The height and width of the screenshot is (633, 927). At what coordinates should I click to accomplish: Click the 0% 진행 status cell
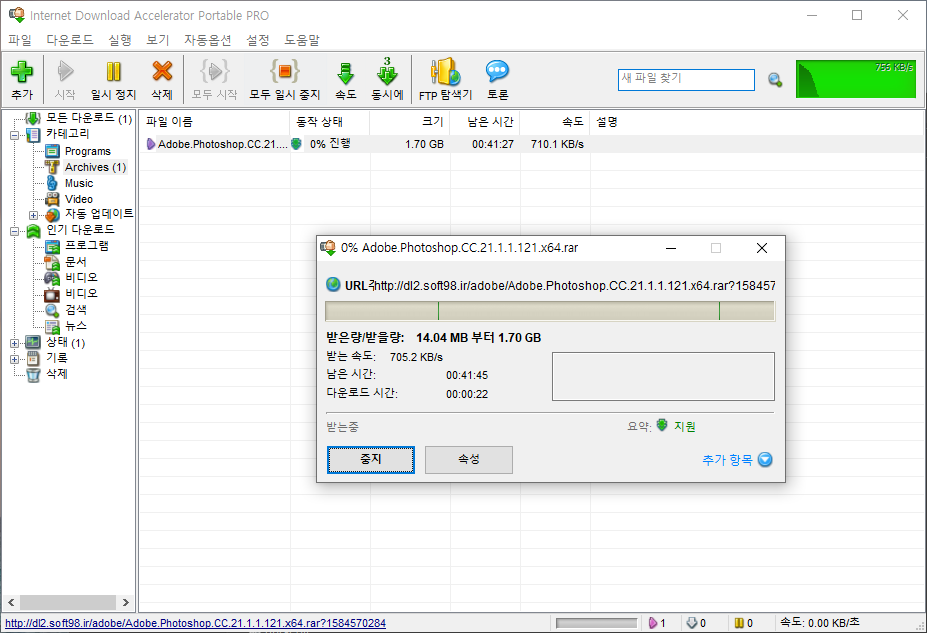pyautogui.click(x=330, y=144)
